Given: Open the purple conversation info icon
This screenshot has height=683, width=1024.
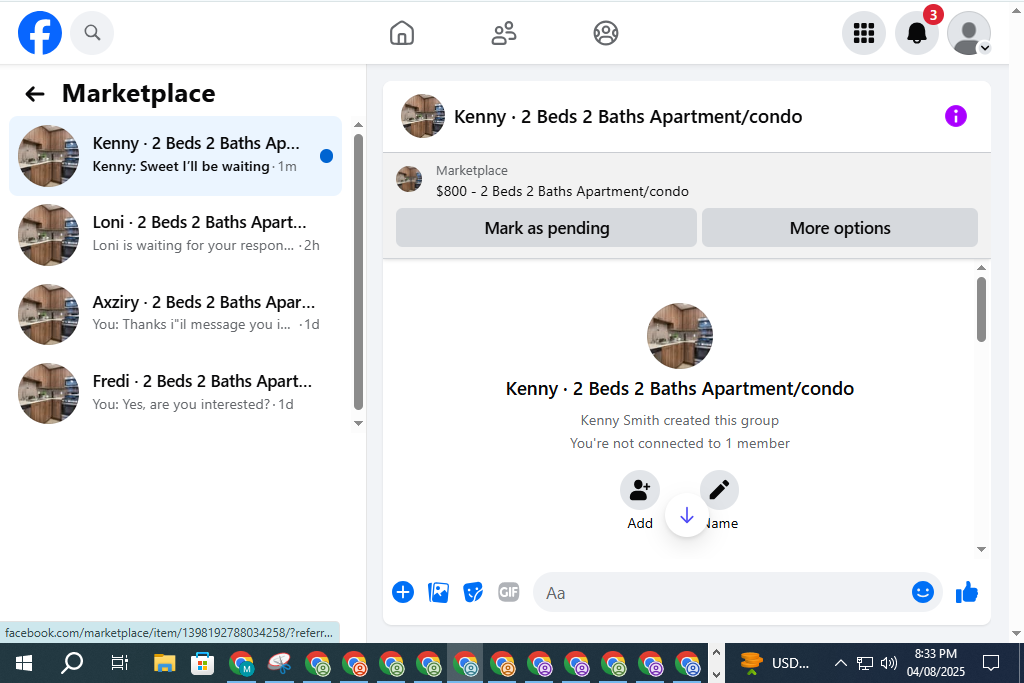Looking at the screenshot, I should click(x=955, y=116).
